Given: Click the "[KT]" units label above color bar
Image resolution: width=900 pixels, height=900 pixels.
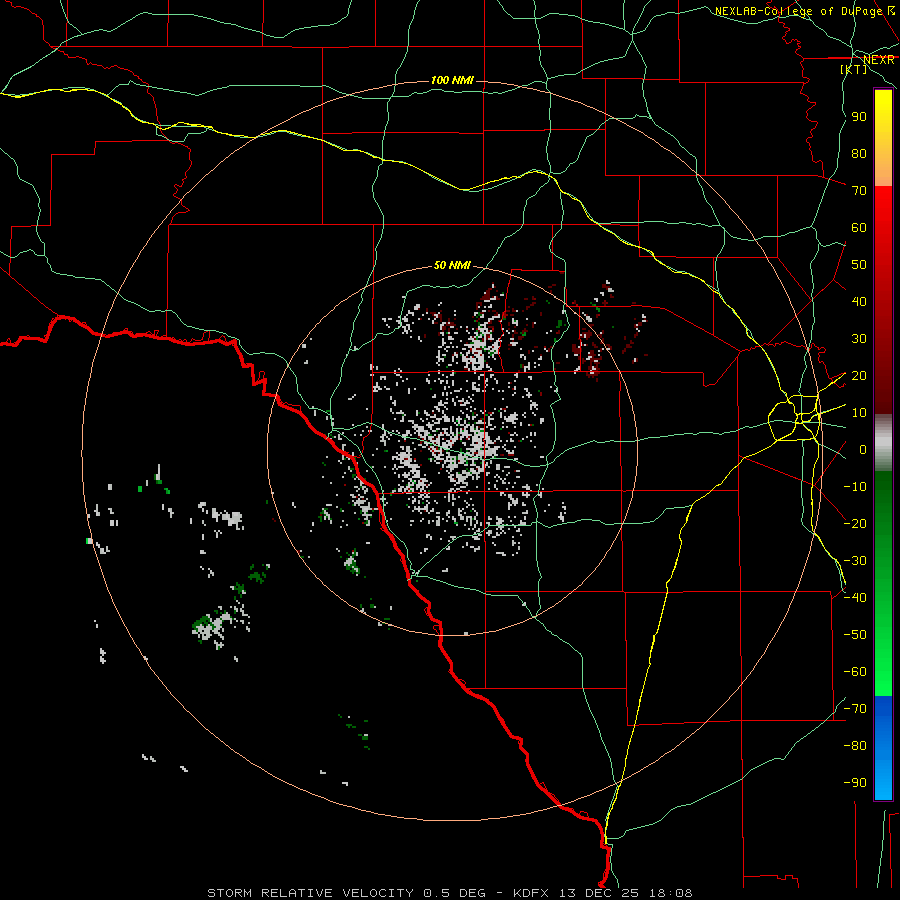Looking at the screenshot, I should click(854, 69).
